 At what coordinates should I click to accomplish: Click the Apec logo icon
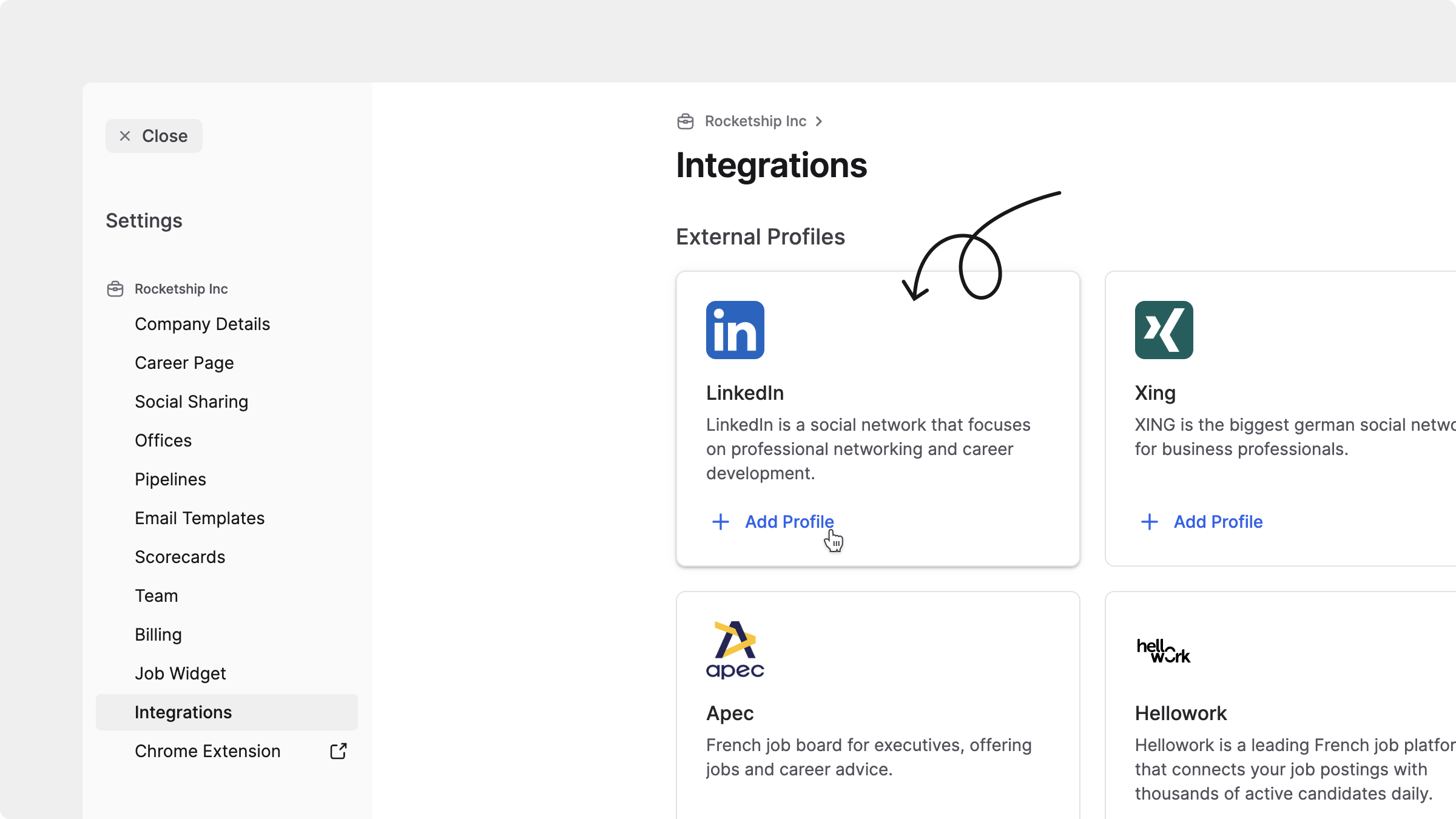735,650
